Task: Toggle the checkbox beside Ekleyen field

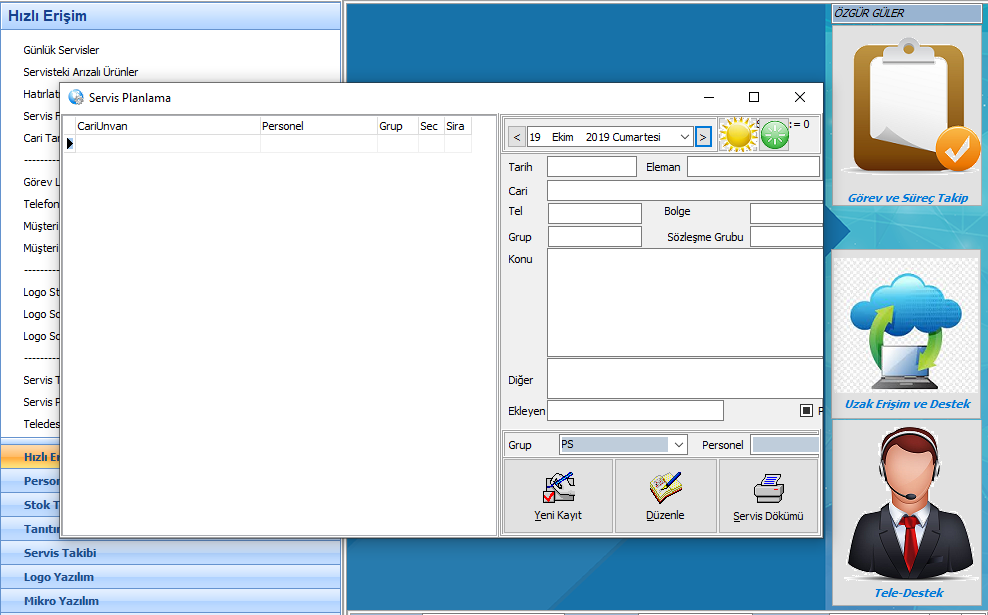Action: 806,410
